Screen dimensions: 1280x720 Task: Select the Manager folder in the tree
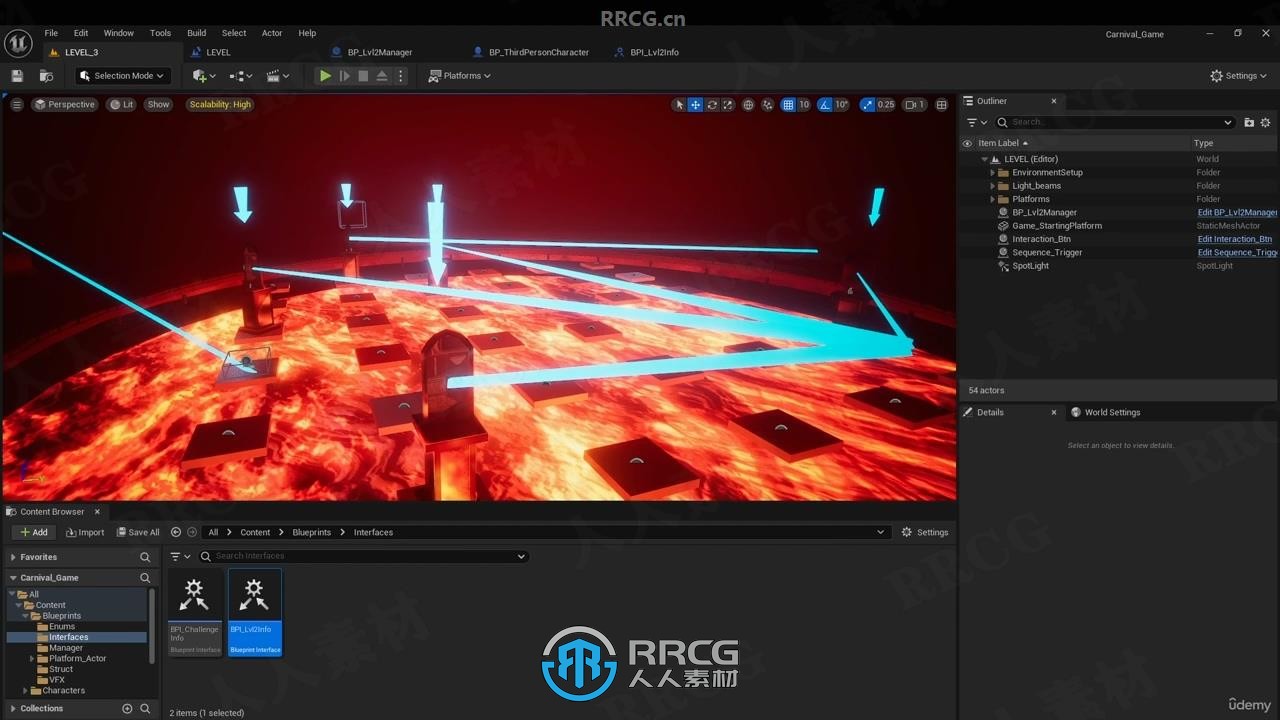[67, 648]
